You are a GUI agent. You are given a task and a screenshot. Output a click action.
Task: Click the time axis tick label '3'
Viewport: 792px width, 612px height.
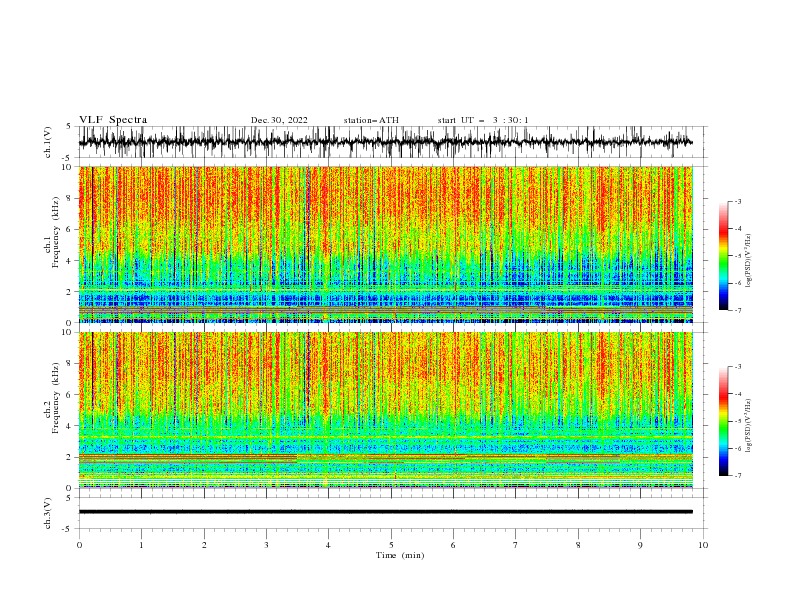[266, 545]
